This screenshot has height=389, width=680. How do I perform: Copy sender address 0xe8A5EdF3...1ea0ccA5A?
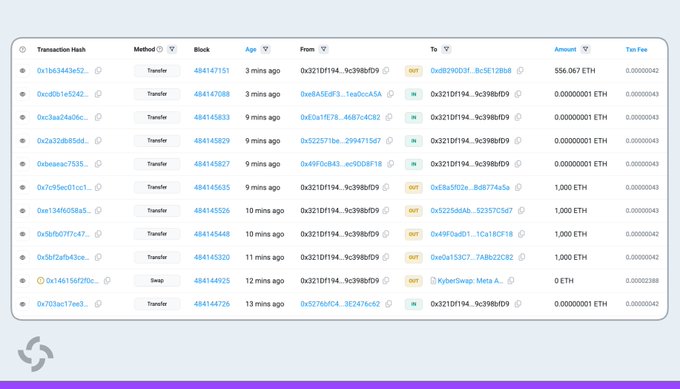[x=390, y=94]
